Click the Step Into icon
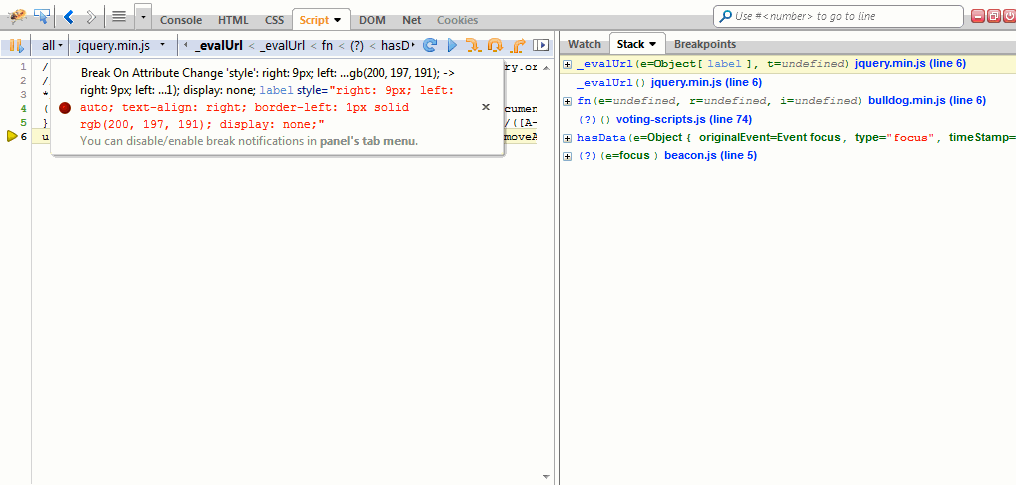Image resolution: width=1016 pixels, height=485 pixels. [x=473, y=45]
